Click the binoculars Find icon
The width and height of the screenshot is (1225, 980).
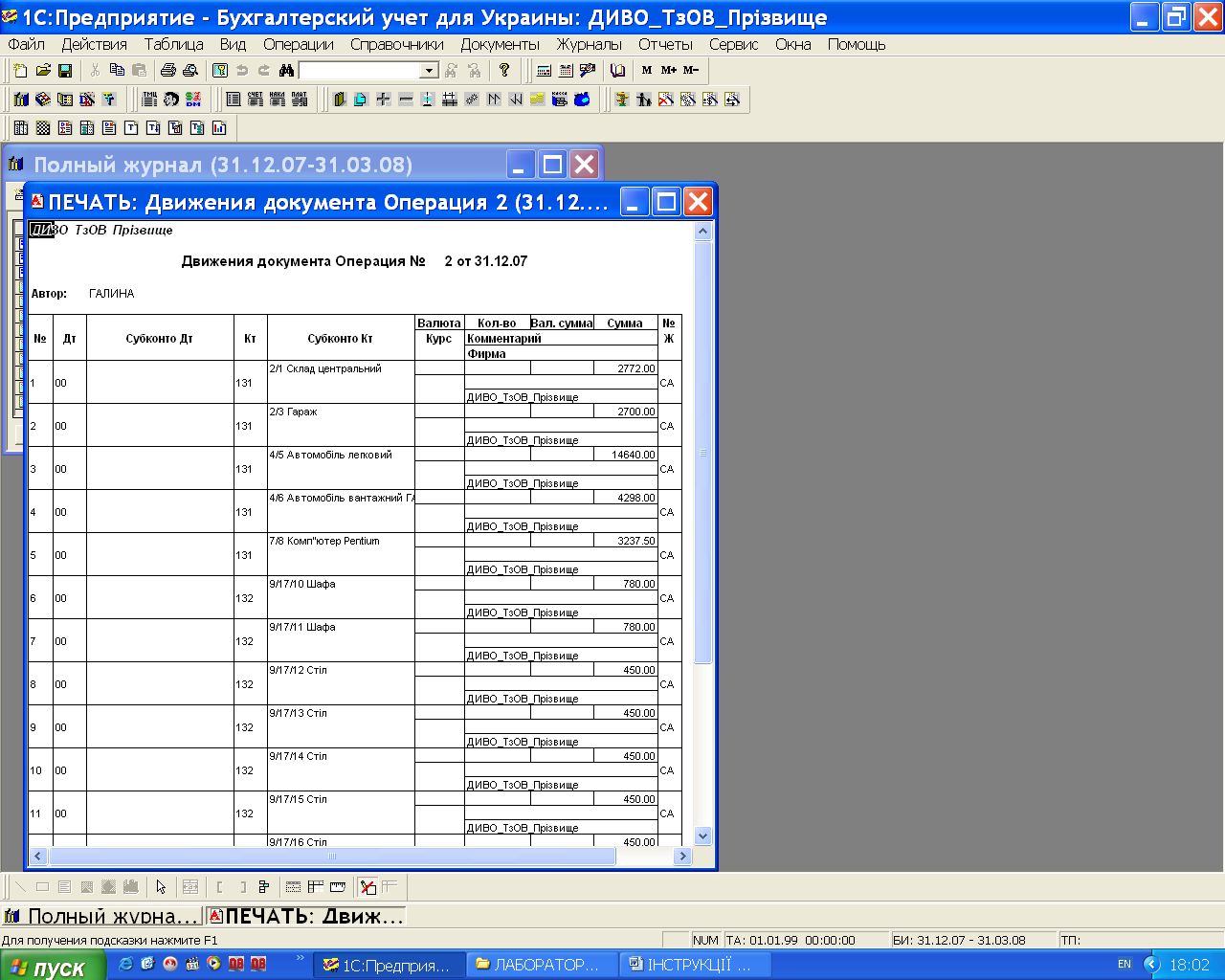click(x=286, y=70)
